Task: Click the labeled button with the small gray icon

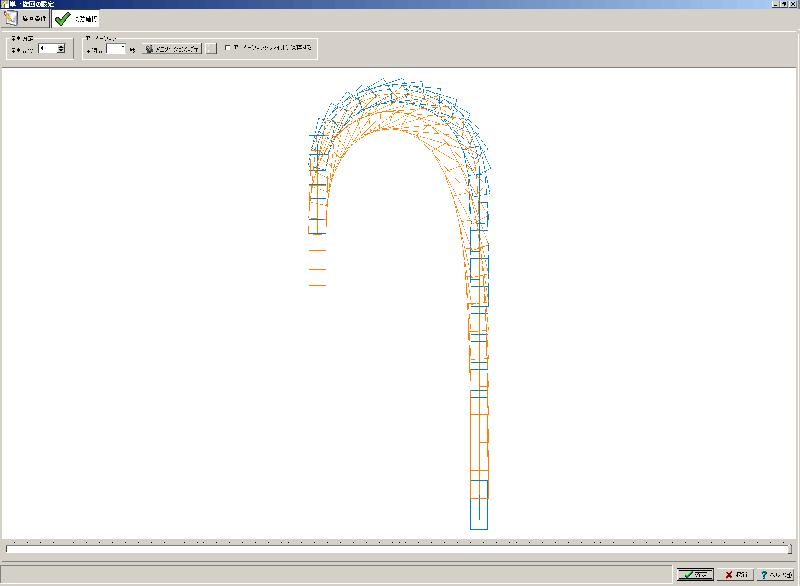Action: pyautogui.click(x=172, y=49)
